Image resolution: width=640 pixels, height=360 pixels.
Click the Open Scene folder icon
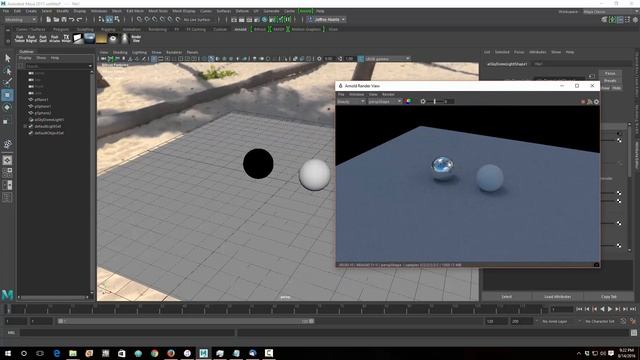tap(56, 19)
